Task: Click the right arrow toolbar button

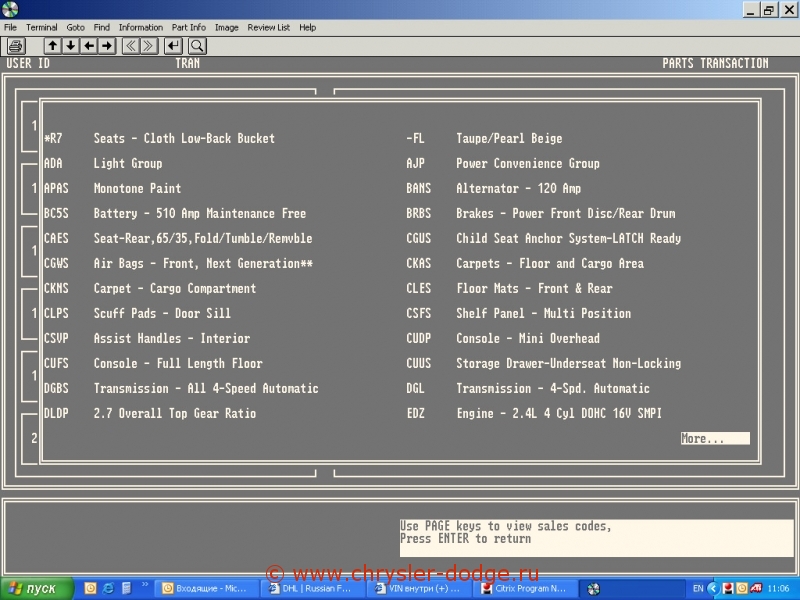Action: click(107, 46)
